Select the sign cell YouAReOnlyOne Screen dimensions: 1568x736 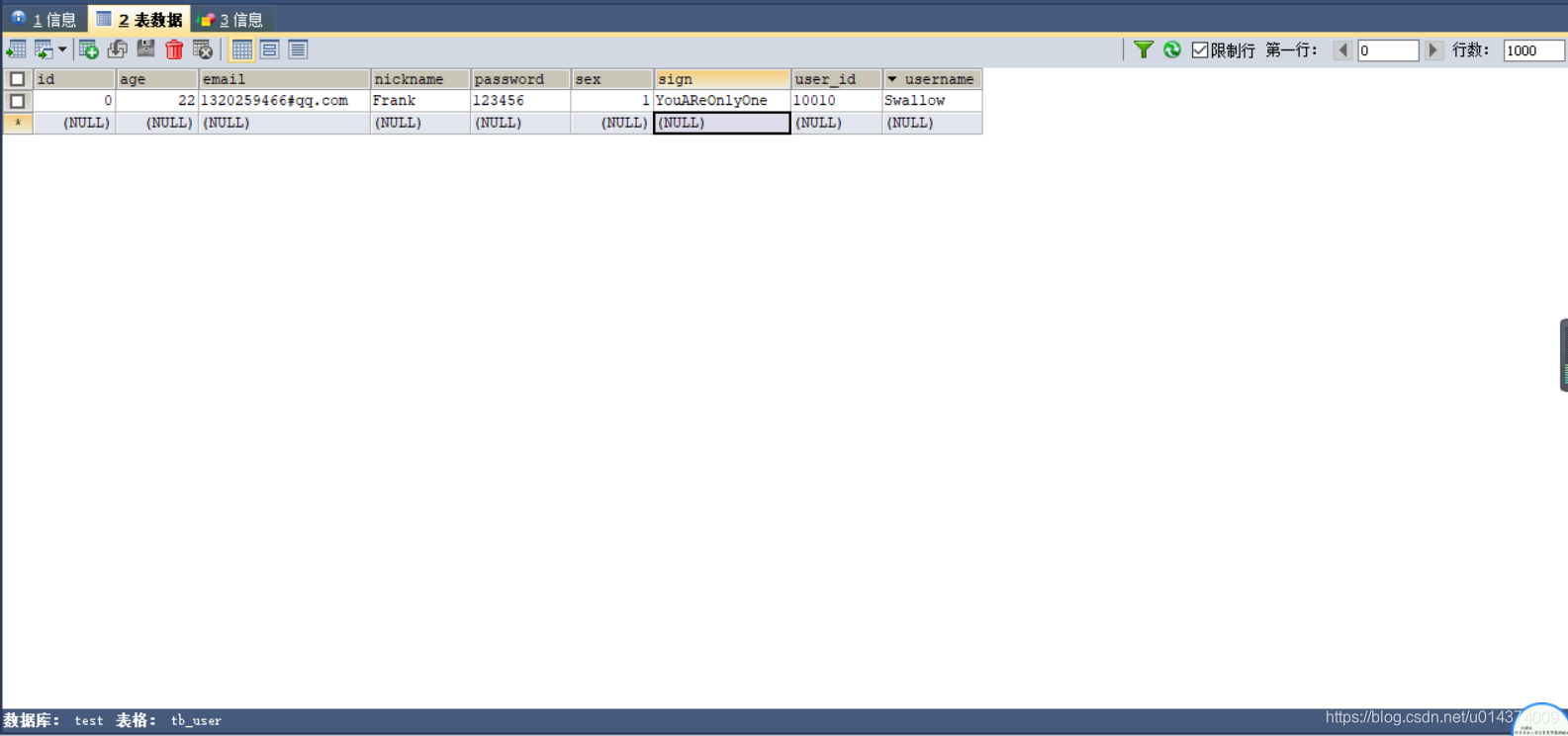pos(722,101)
